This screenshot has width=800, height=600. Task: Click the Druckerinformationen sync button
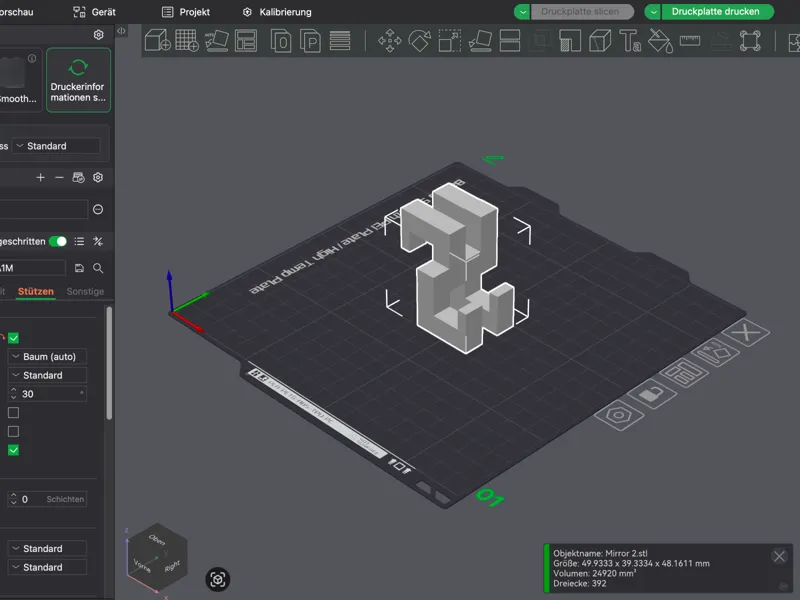click(78, 80)
